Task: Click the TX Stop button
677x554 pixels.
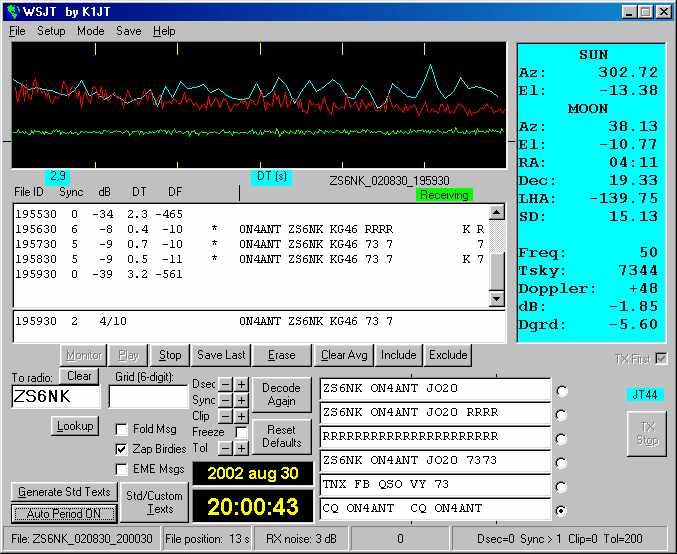Action: (646, 434)
